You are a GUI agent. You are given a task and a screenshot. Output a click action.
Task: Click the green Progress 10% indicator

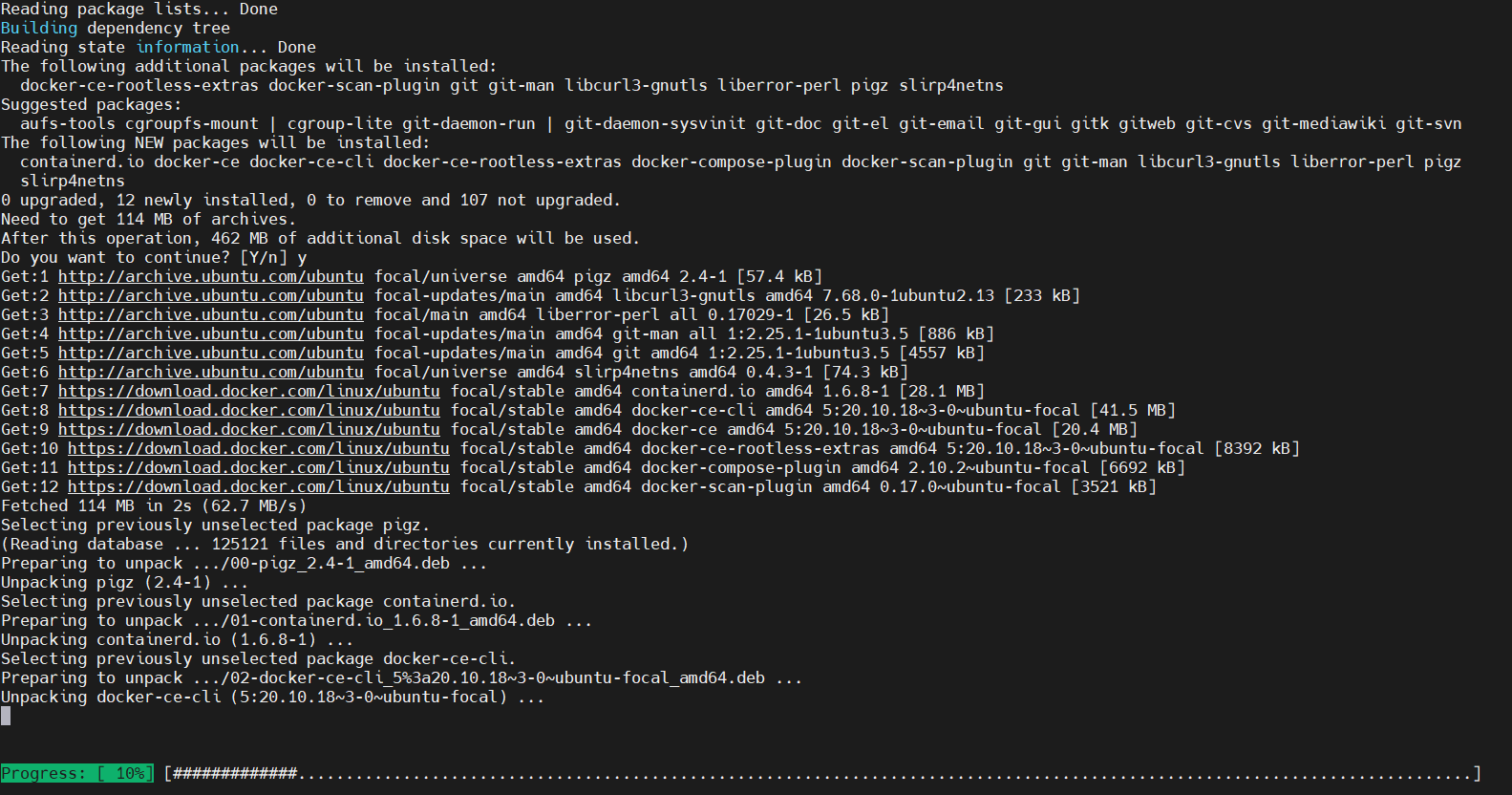(76, 774)
